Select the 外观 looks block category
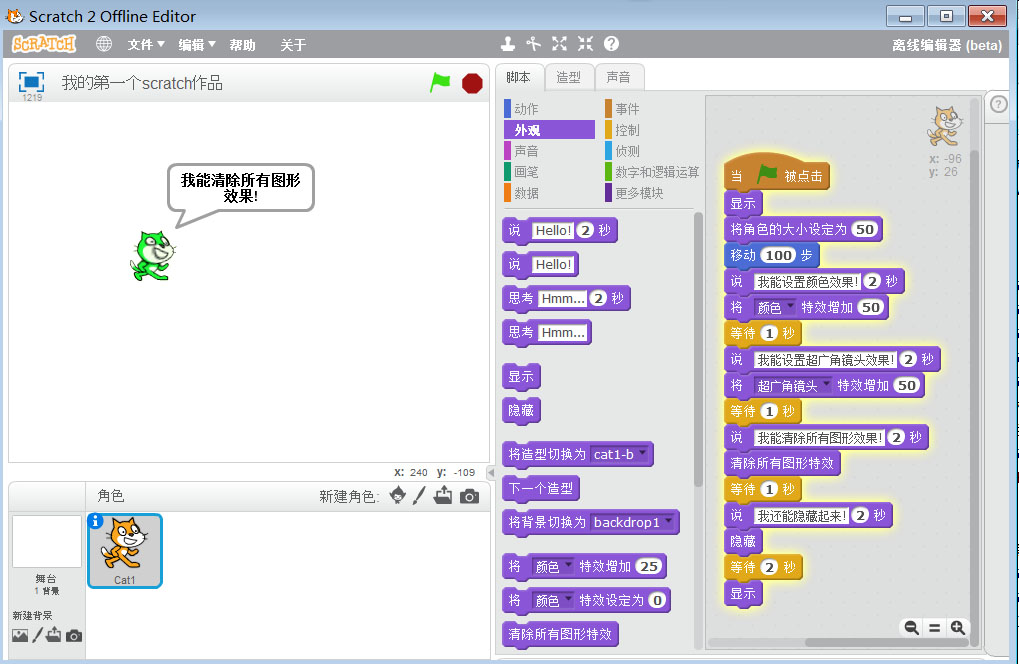The image size is (1019, 664). tap(549, 130)
